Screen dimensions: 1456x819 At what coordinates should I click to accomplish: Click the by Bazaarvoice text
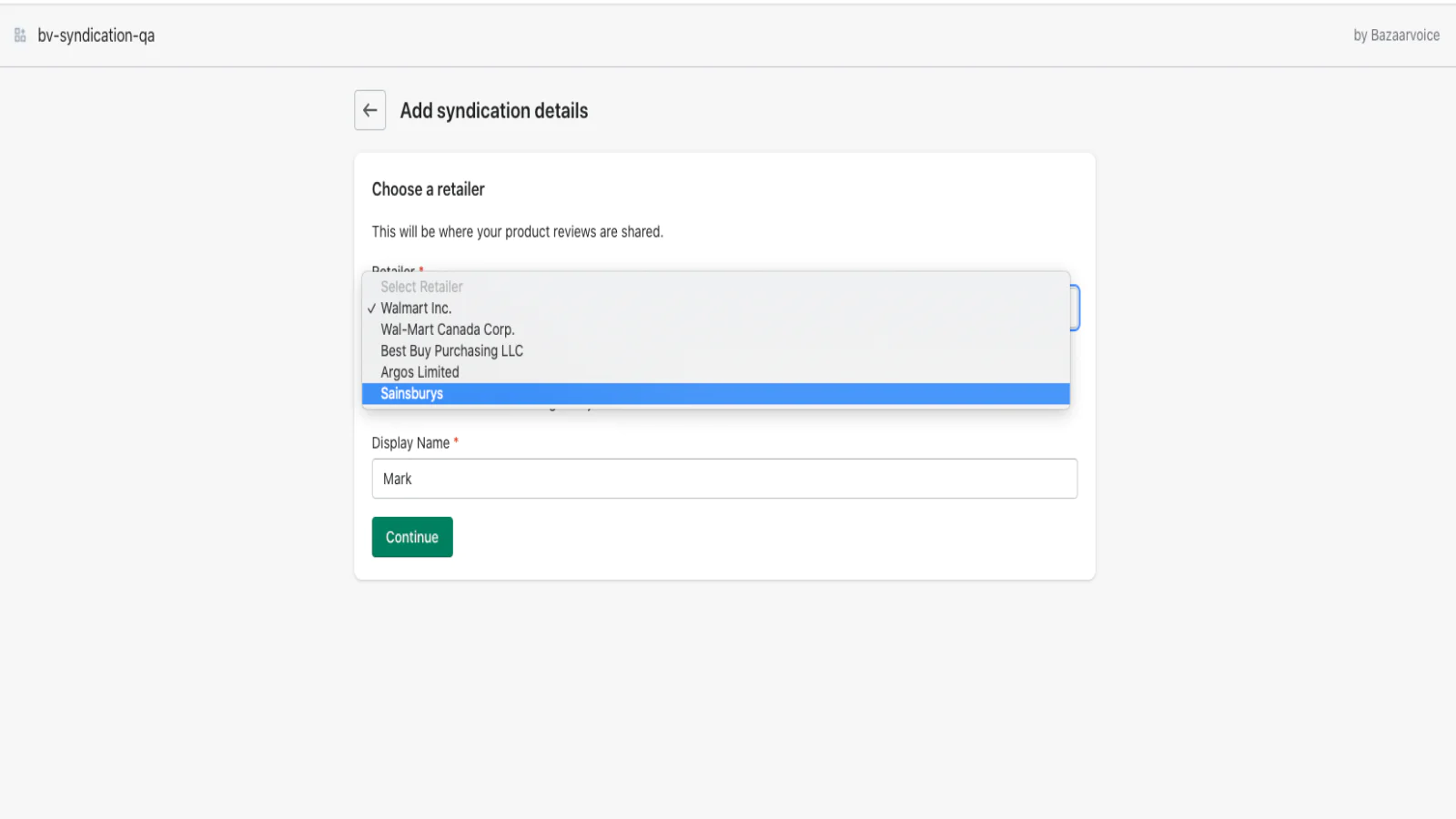click(x=1396, y=35)
